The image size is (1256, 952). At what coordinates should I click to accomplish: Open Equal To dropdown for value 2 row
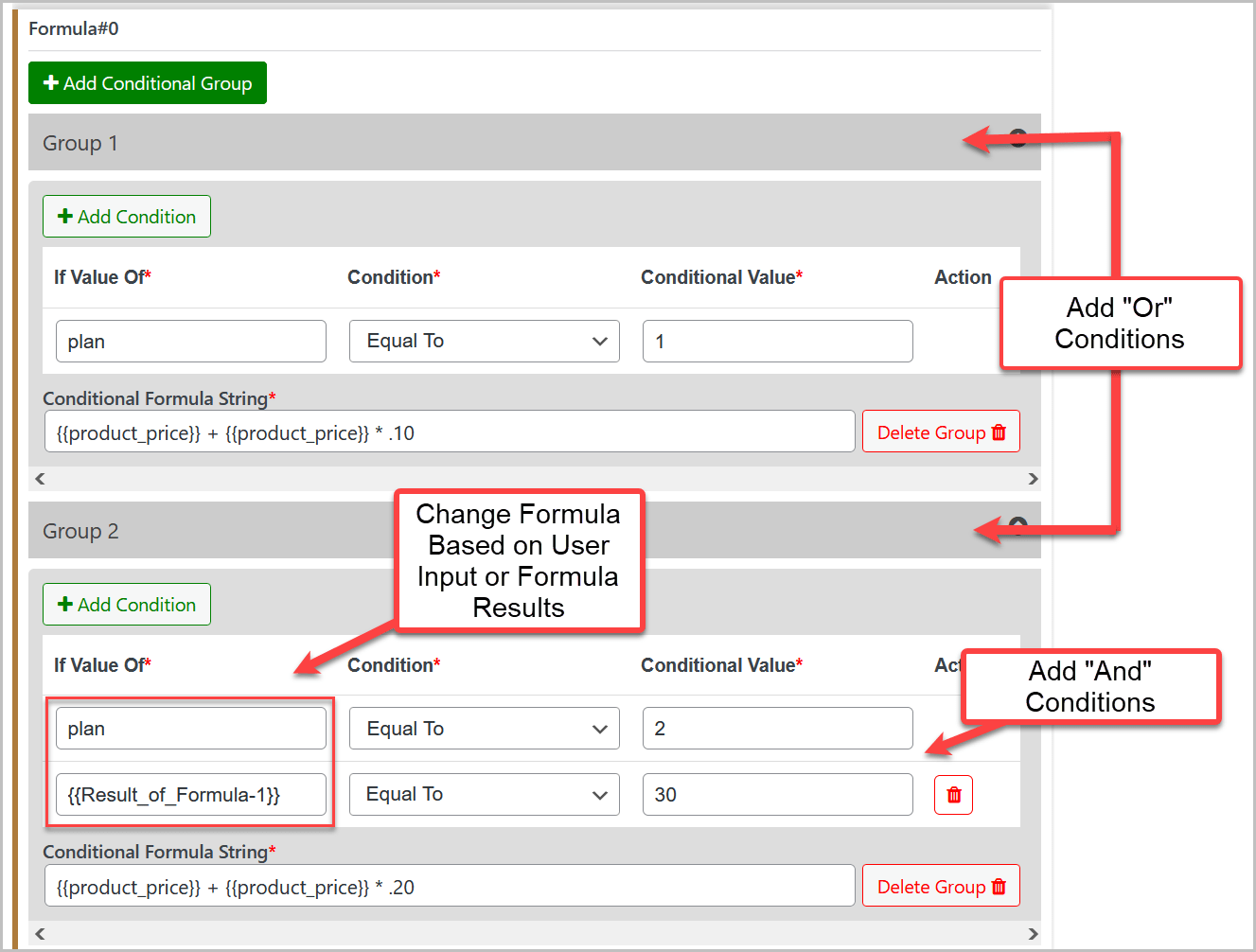[485, 729]
